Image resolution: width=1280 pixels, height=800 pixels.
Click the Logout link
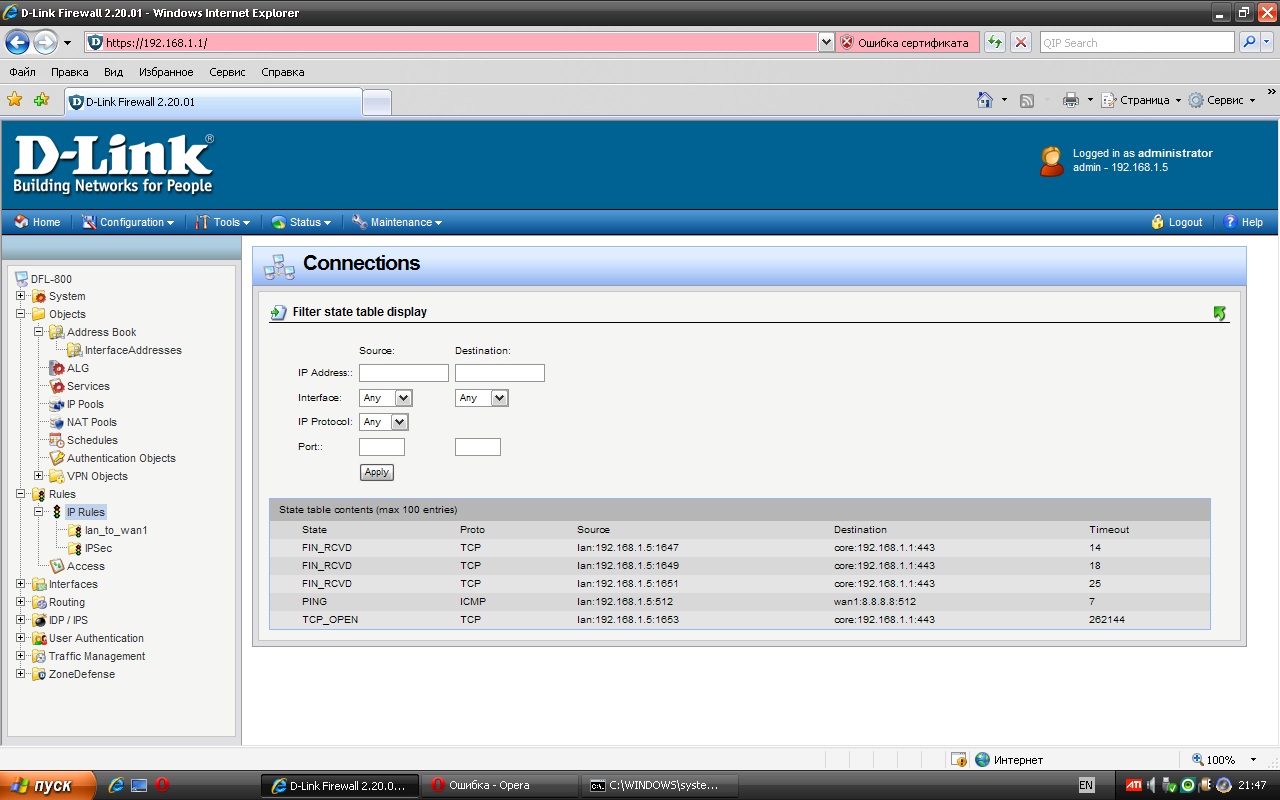(1177, 222)
